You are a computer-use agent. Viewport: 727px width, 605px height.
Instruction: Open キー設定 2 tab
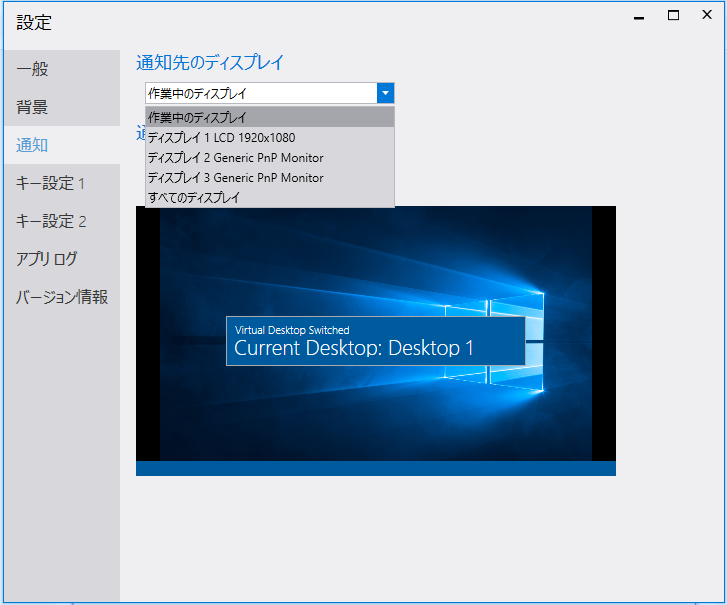pos(62,221)
